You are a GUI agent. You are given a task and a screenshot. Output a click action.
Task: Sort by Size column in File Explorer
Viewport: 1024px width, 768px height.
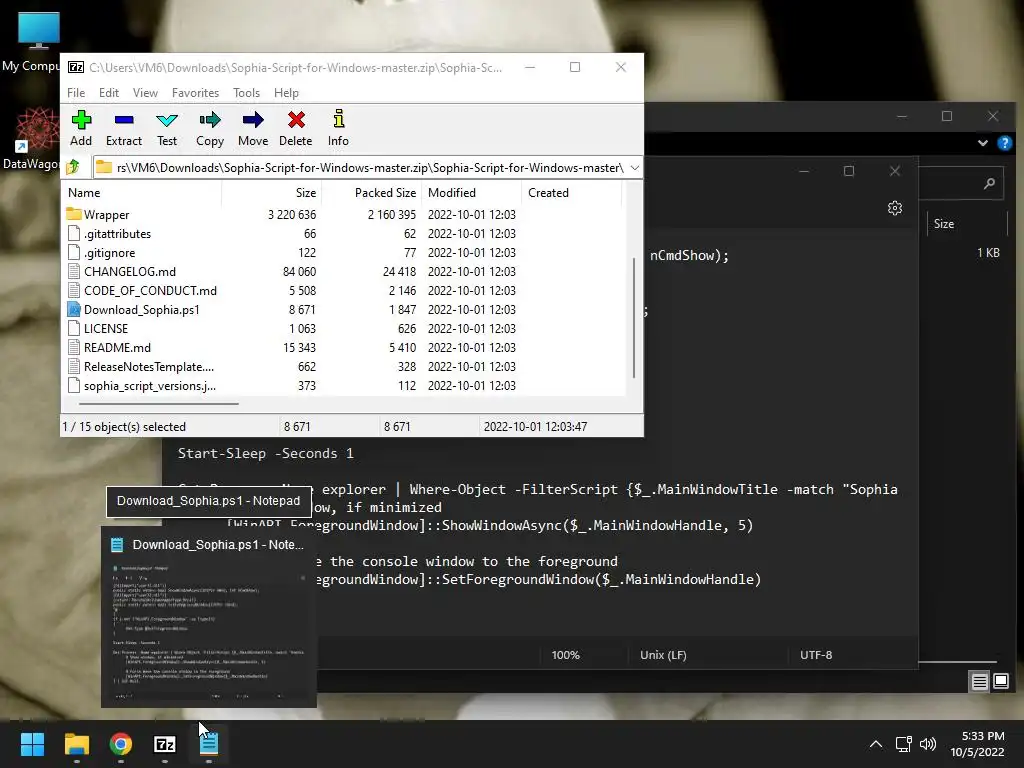point(944,224)
